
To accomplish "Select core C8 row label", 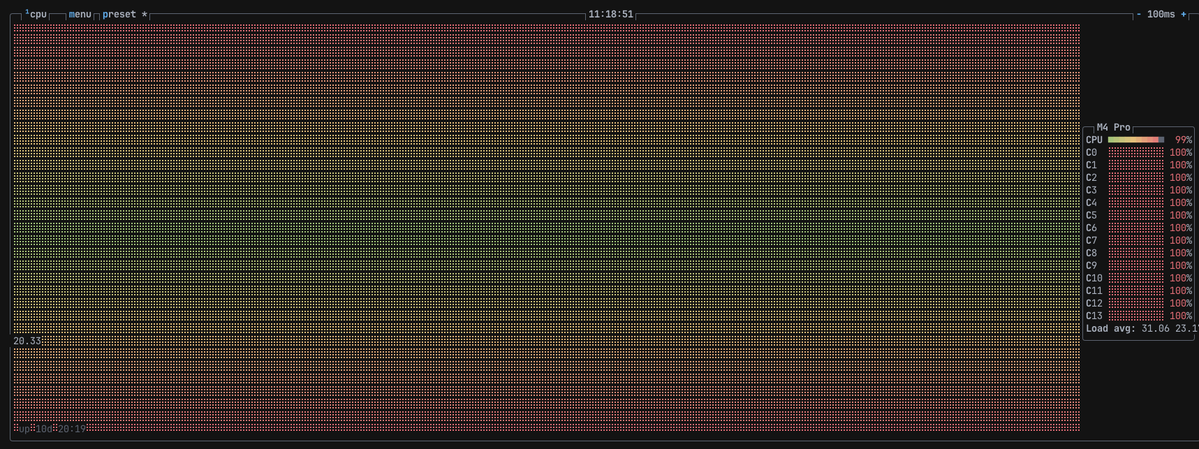I will coord(1091,253).
